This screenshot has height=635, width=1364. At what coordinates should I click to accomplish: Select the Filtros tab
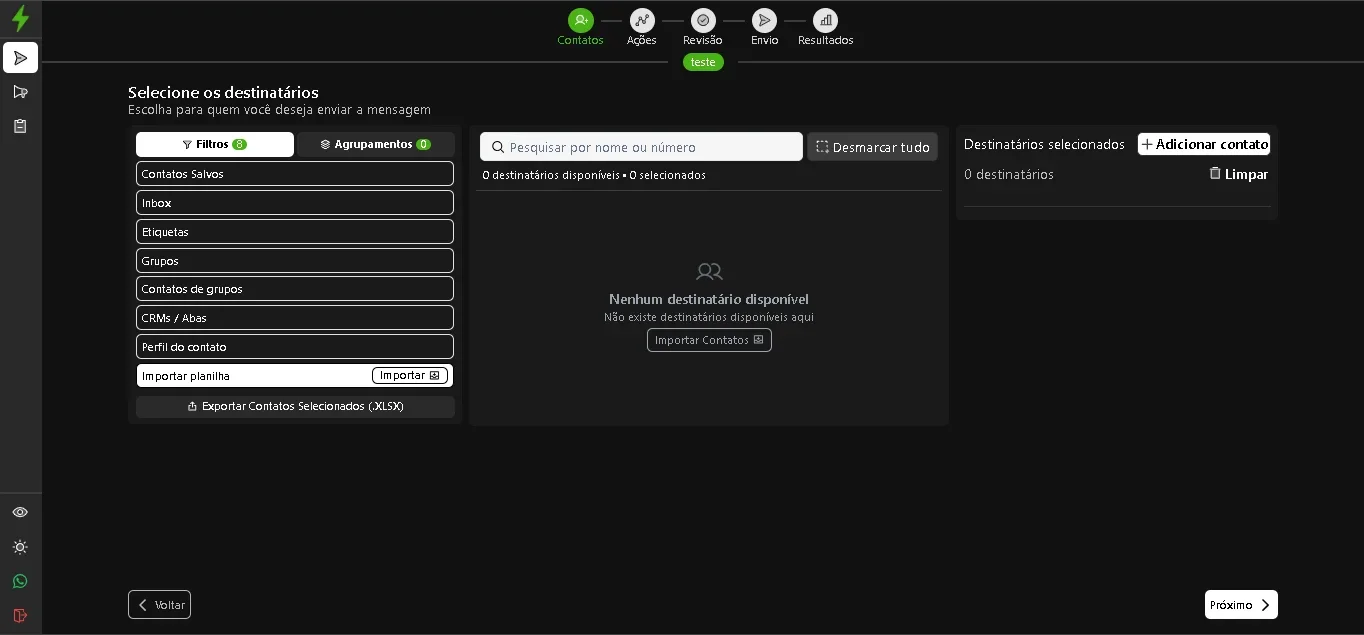pyautogui.click(x=215, y=144)
